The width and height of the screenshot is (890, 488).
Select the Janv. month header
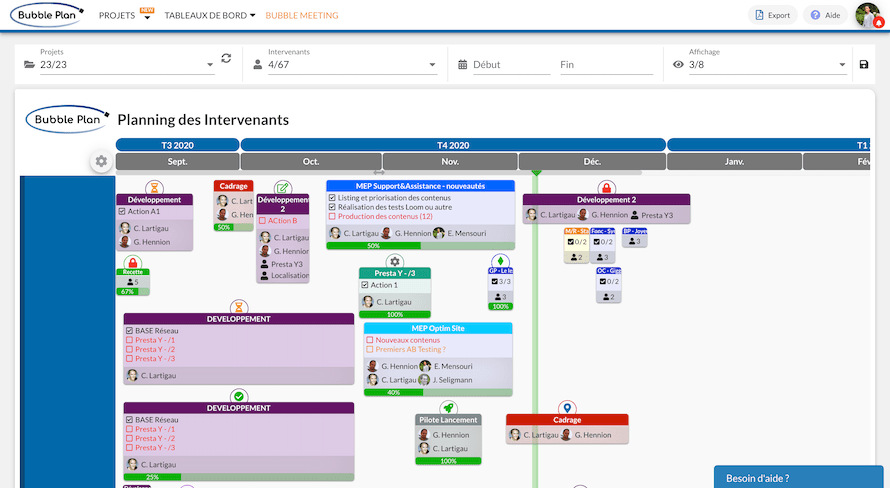734,162
